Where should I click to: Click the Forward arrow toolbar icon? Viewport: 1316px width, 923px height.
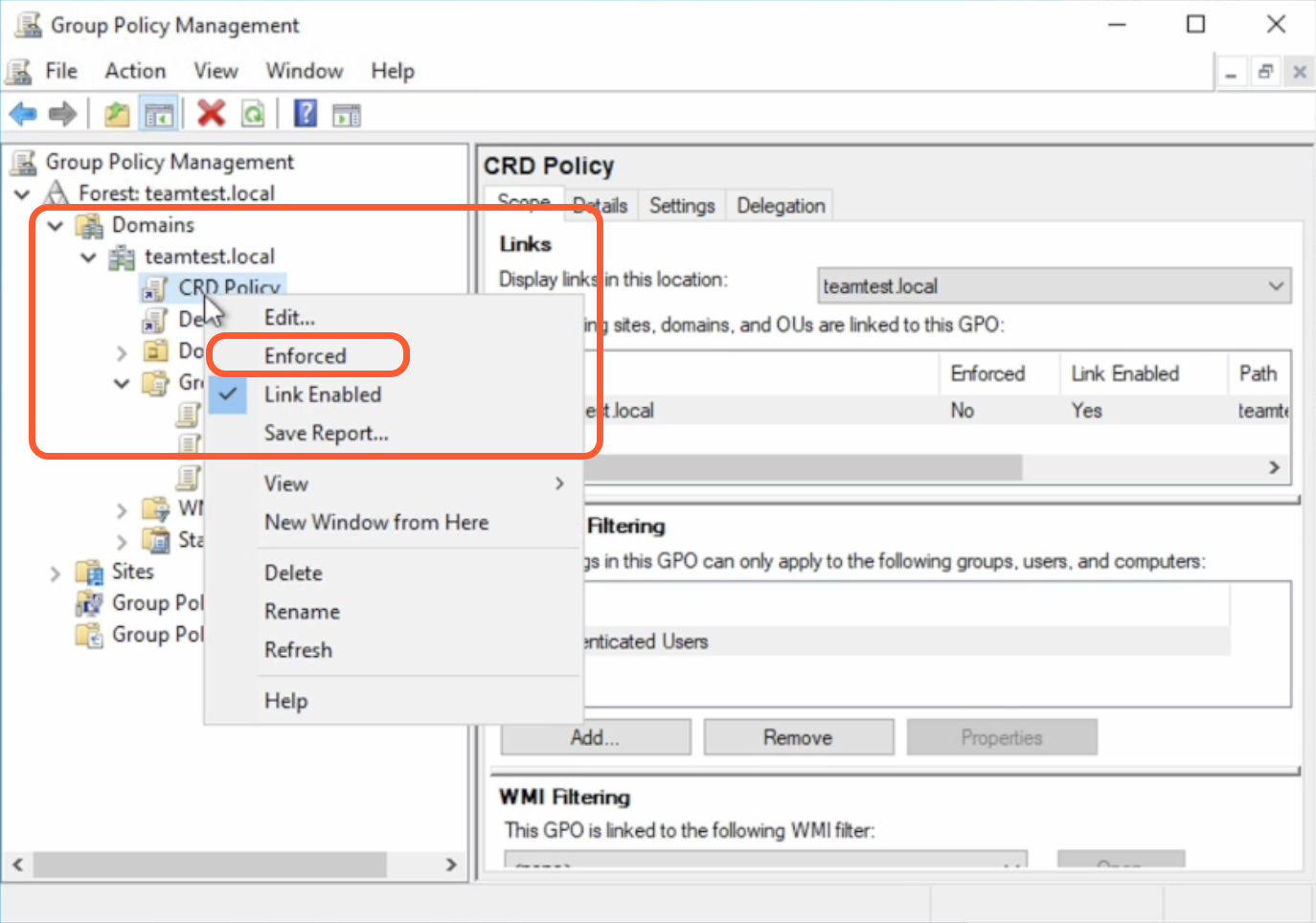pyautogui.click(x=62, y=115)
